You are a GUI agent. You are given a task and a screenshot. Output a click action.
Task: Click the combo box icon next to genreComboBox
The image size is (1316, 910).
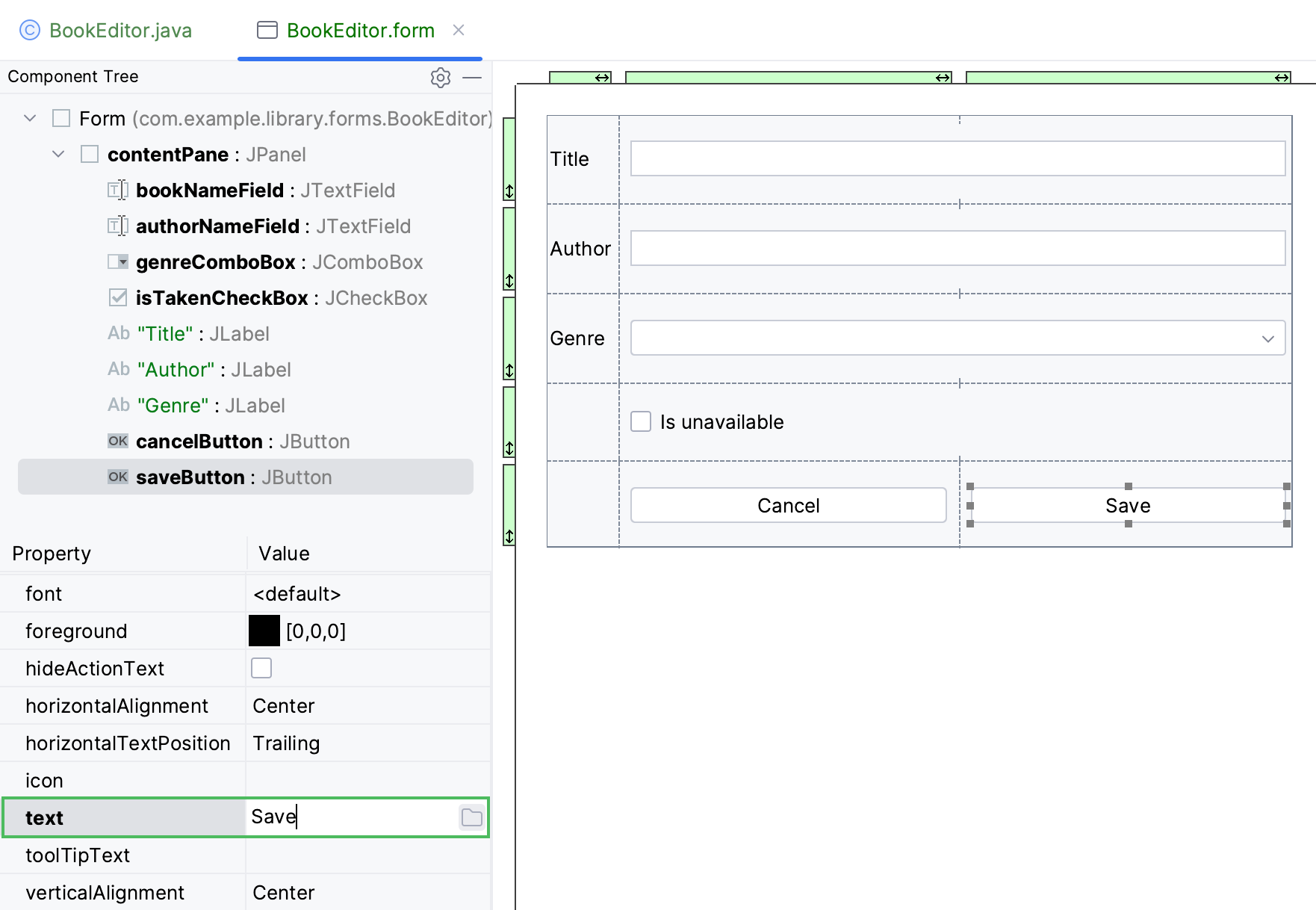117,261
